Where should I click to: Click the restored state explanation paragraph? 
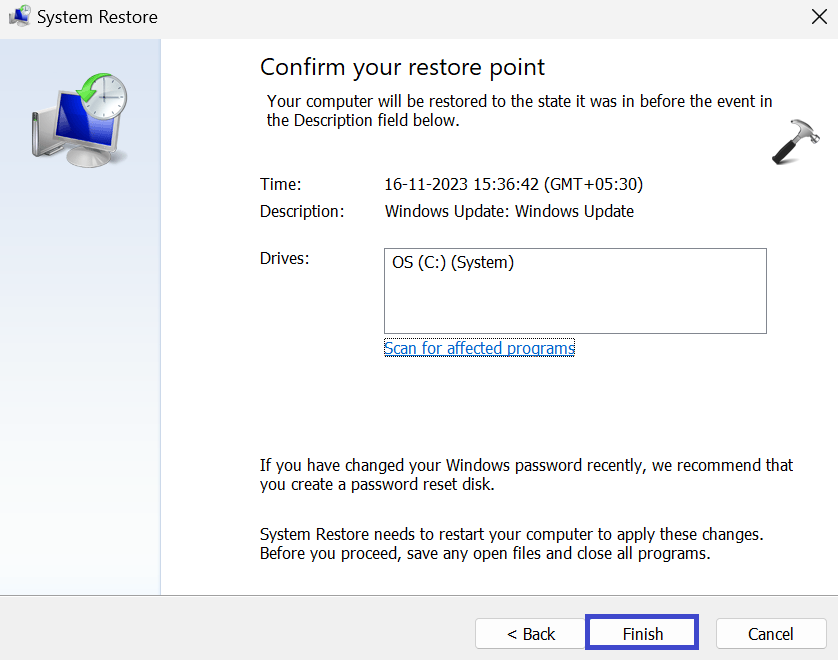point(519,111)
